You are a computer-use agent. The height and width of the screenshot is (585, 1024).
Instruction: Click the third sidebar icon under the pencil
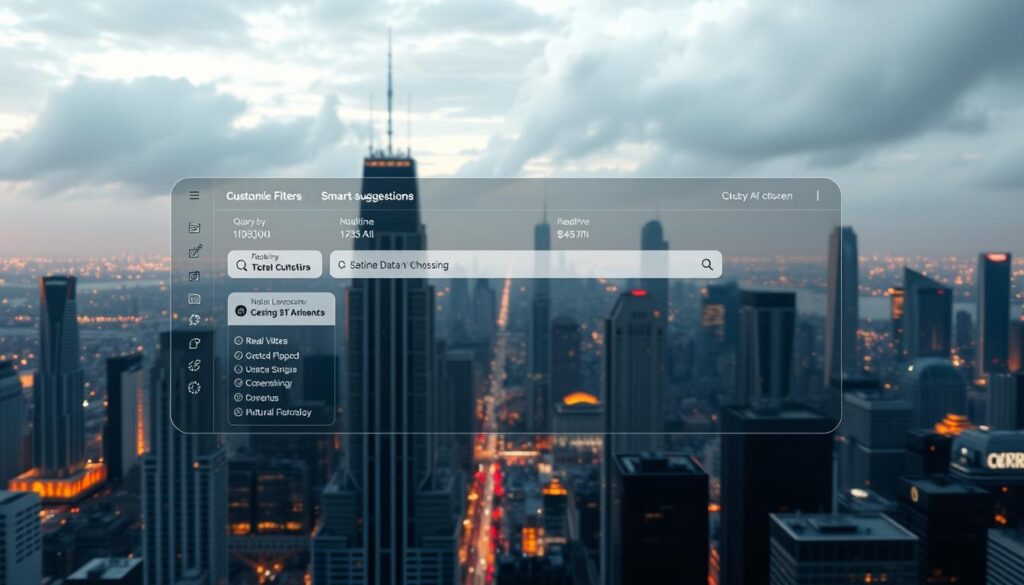click(194, 276)
